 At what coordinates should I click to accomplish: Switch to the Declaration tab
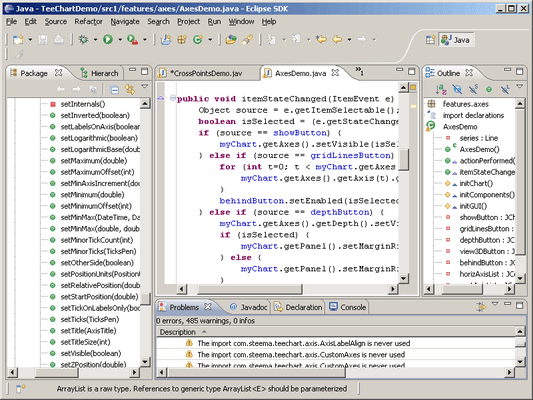point(298,307)
